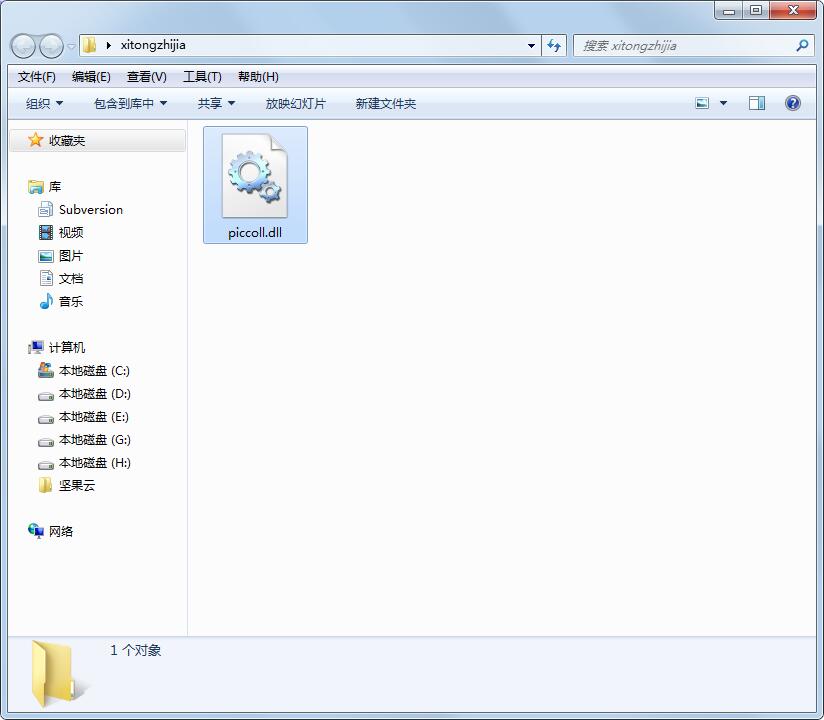The height and width of the screenshot is (720, 824).
Task: Click the 视频 library icon
Action: pyautogui.click(x=46, y=232)
